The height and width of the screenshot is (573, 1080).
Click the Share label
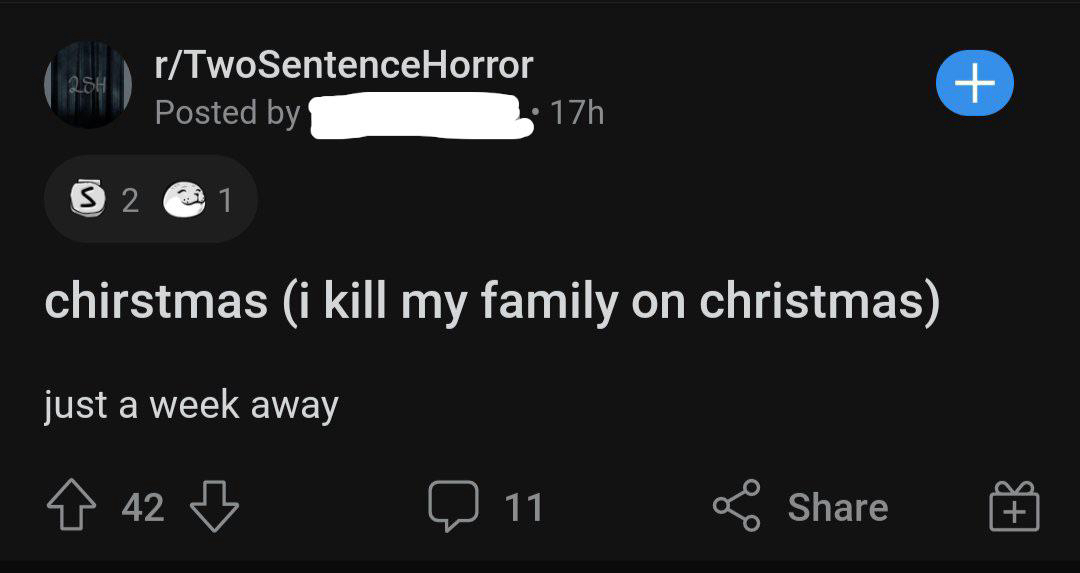point(837,507)
